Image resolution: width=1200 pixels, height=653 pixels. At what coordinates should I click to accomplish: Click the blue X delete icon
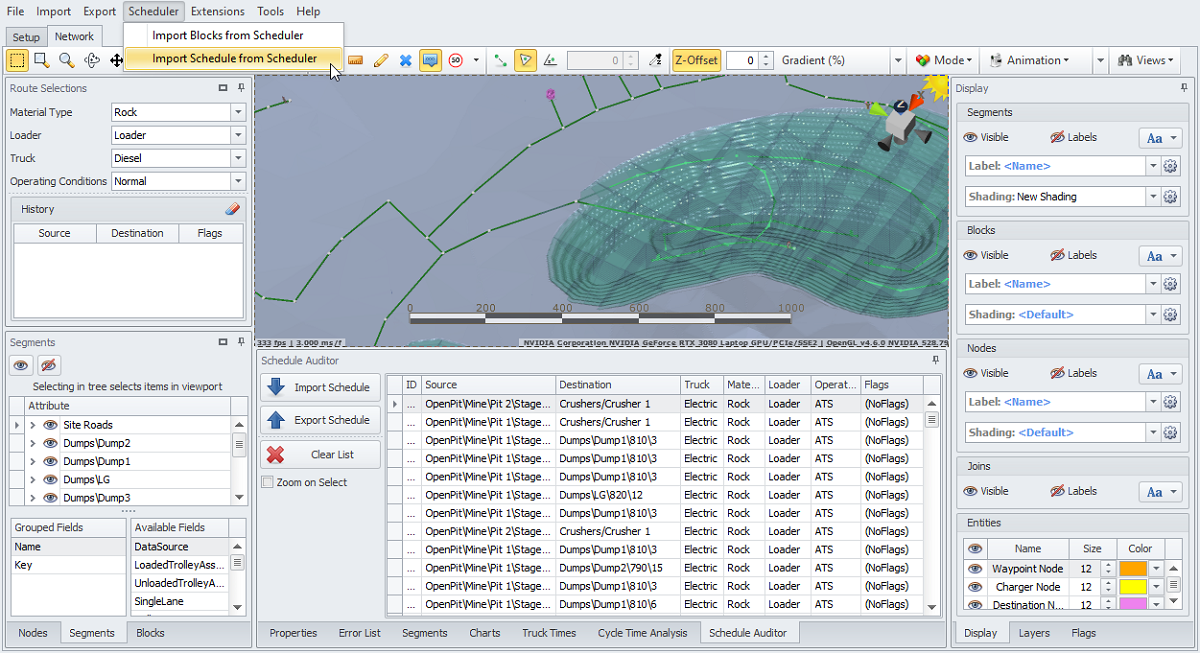tap(405, 60)
